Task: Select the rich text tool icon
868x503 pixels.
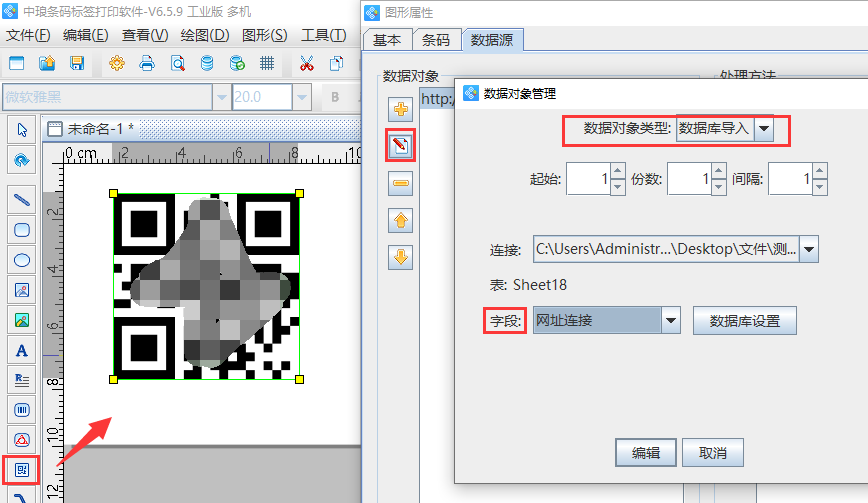Action: (x=22, y=380)
